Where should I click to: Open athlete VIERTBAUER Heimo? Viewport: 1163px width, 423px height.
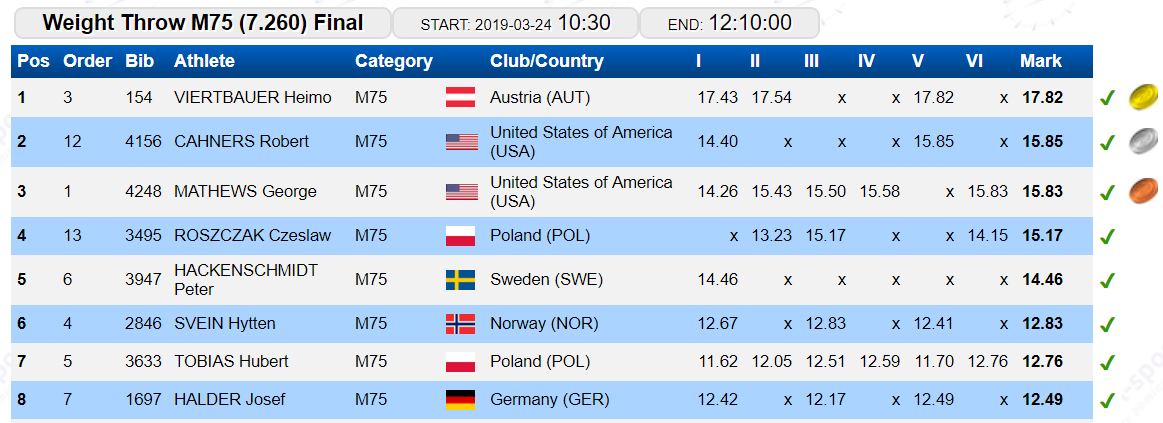point(253,97)
